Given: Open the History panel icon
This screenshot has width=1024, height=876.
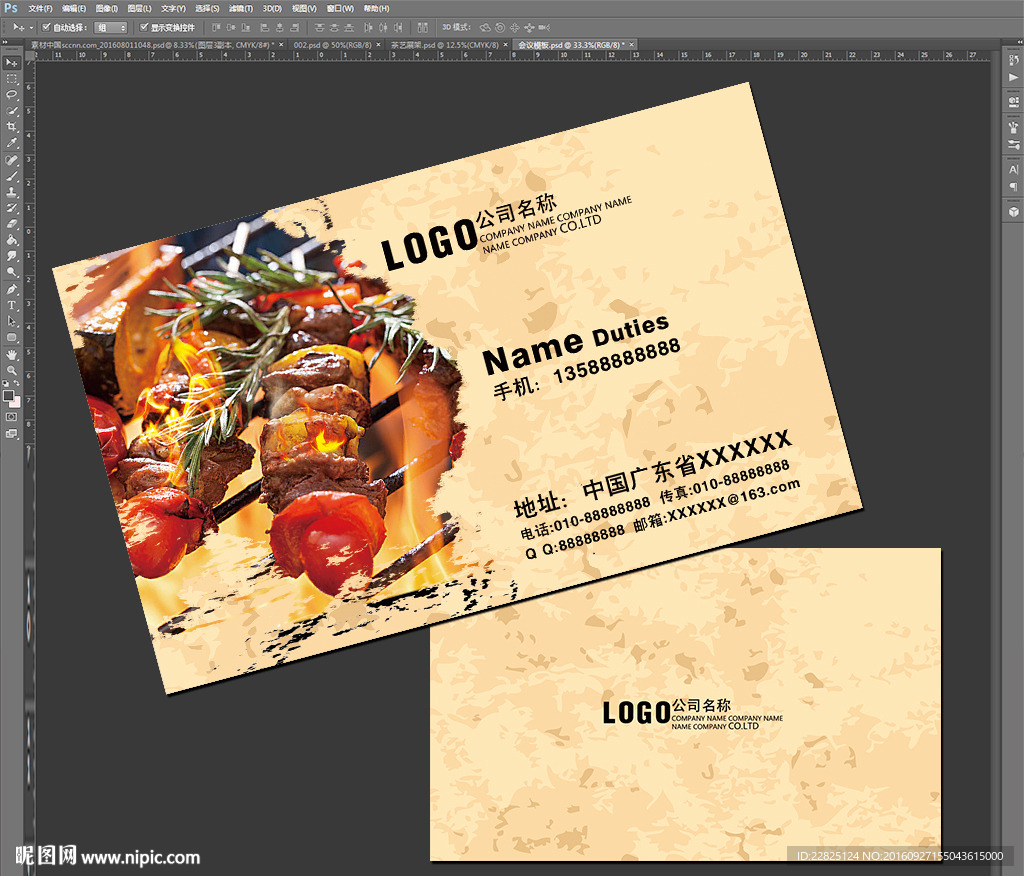Looking at the screenshot, I should click(1013, 61).
